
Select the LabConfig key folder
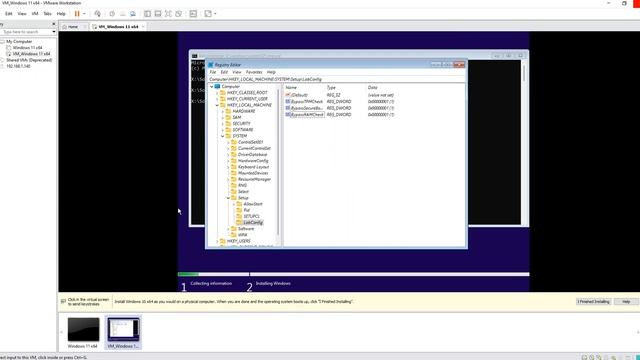253,222
